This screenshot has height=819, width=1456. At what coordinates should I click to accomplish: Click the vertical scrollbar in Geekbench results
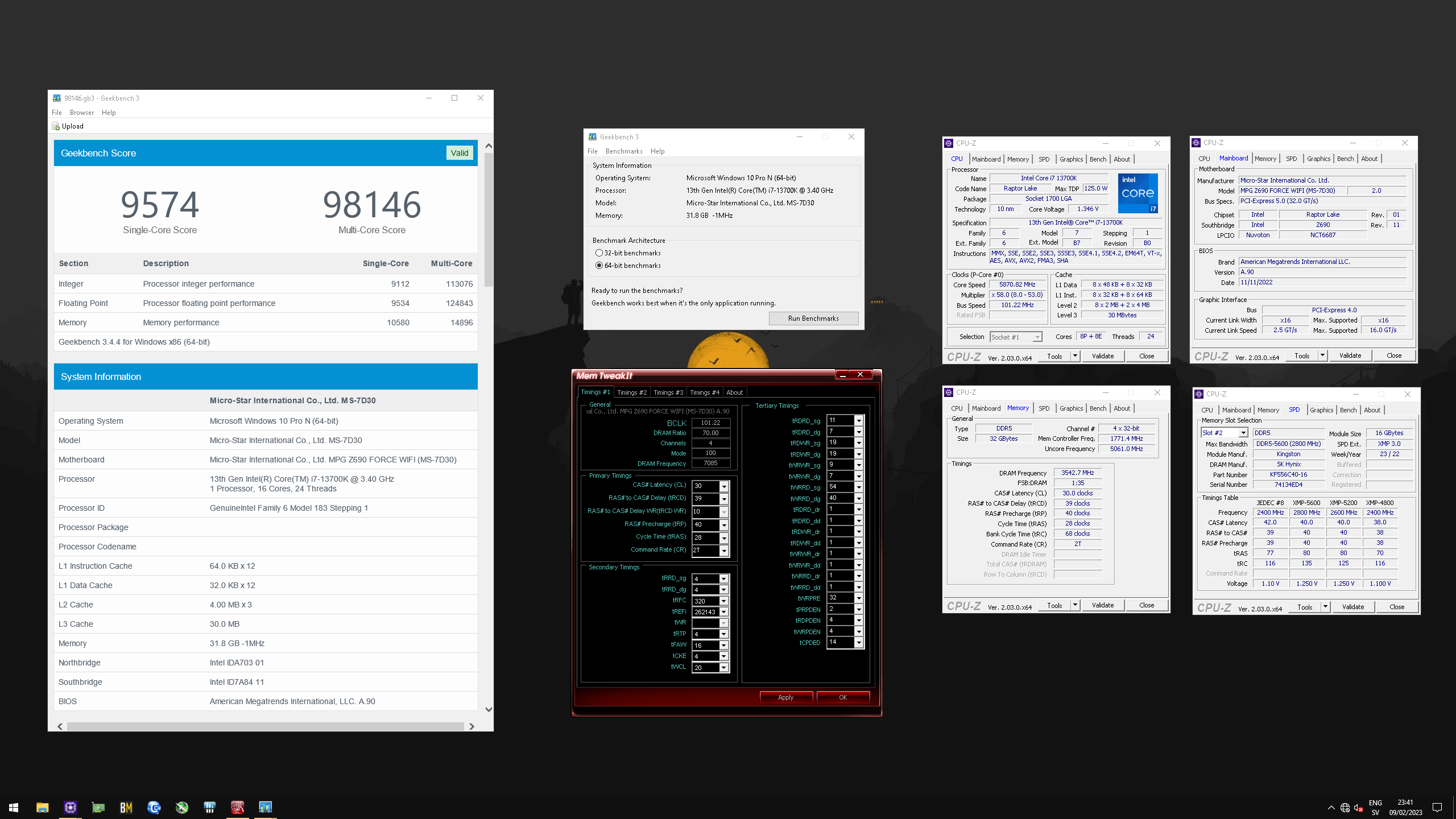[489, 219]
